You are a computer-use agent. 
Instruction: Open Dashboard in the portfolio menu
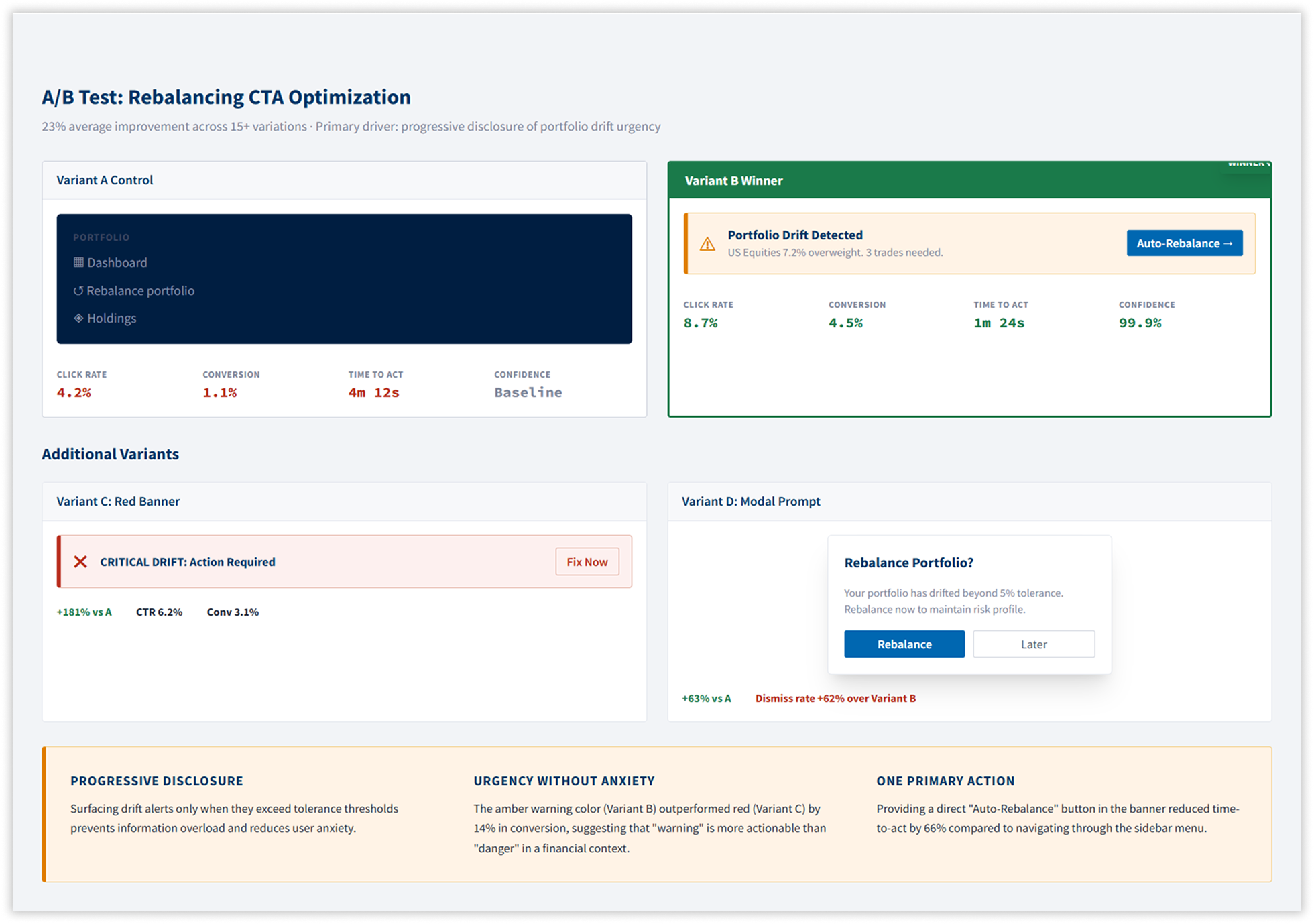117,262
